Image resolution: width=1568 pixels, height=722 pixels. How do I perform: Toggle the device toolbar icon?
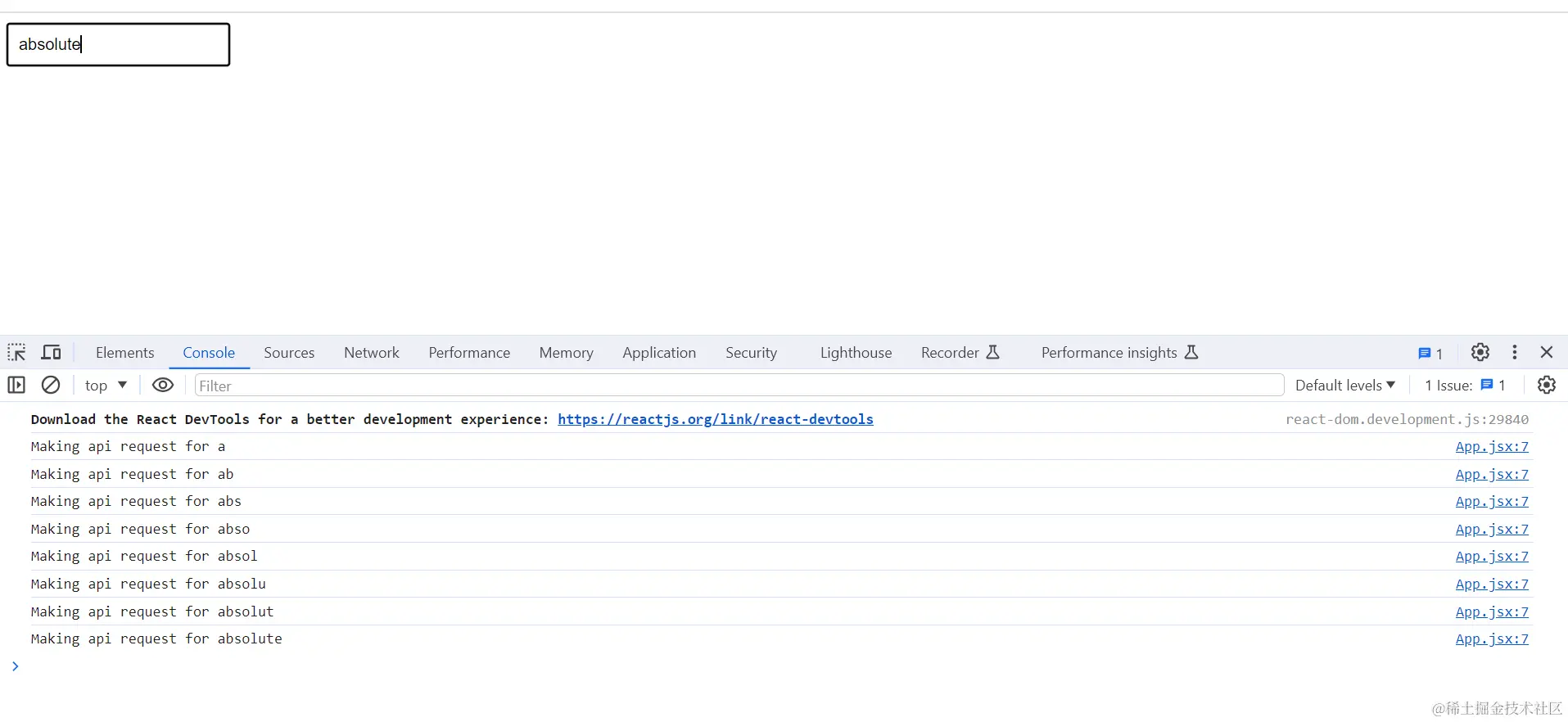[x=52, y=353]
